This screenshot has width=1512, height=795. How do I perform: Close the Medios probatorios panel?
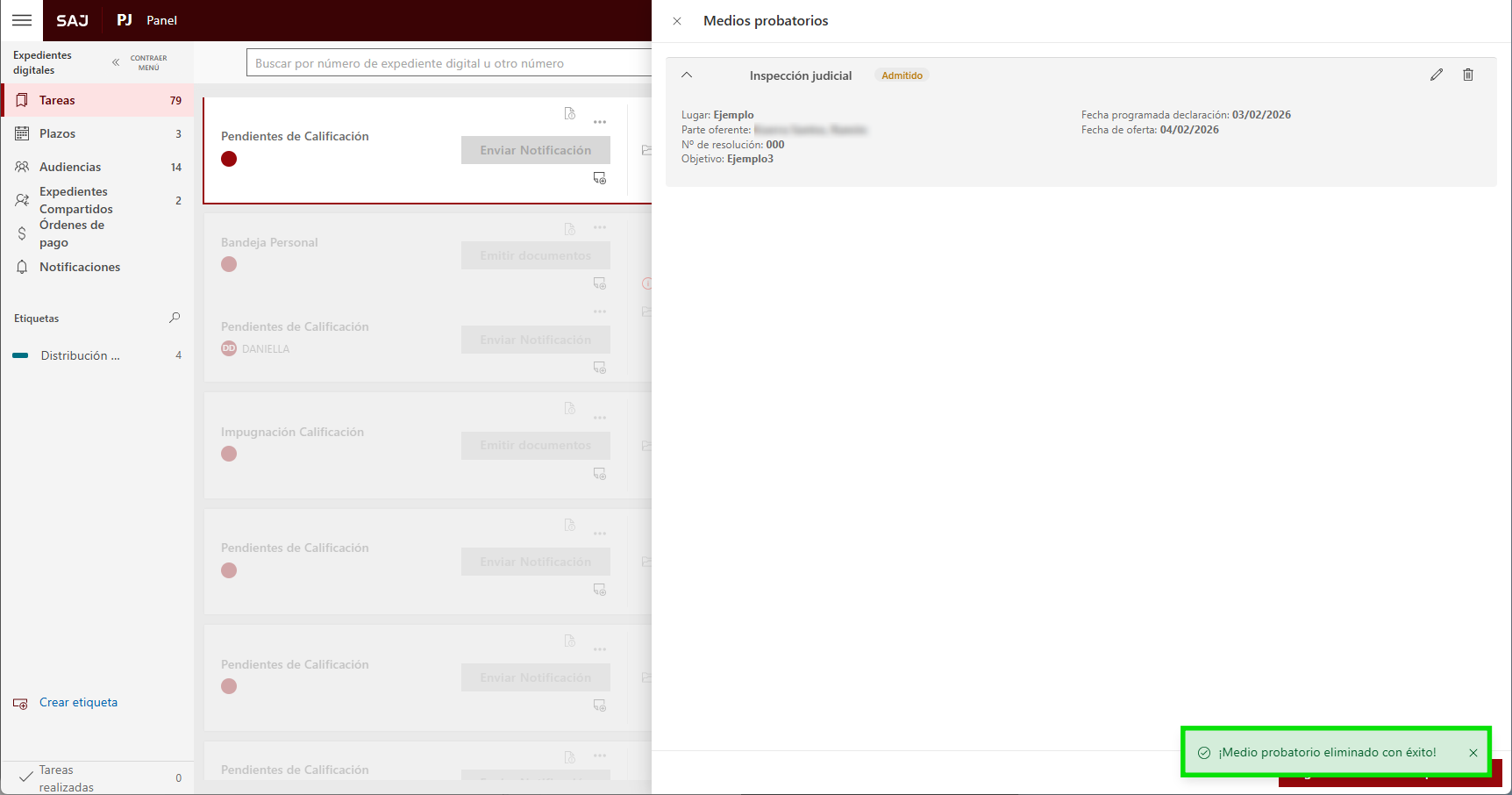[677, 21]
